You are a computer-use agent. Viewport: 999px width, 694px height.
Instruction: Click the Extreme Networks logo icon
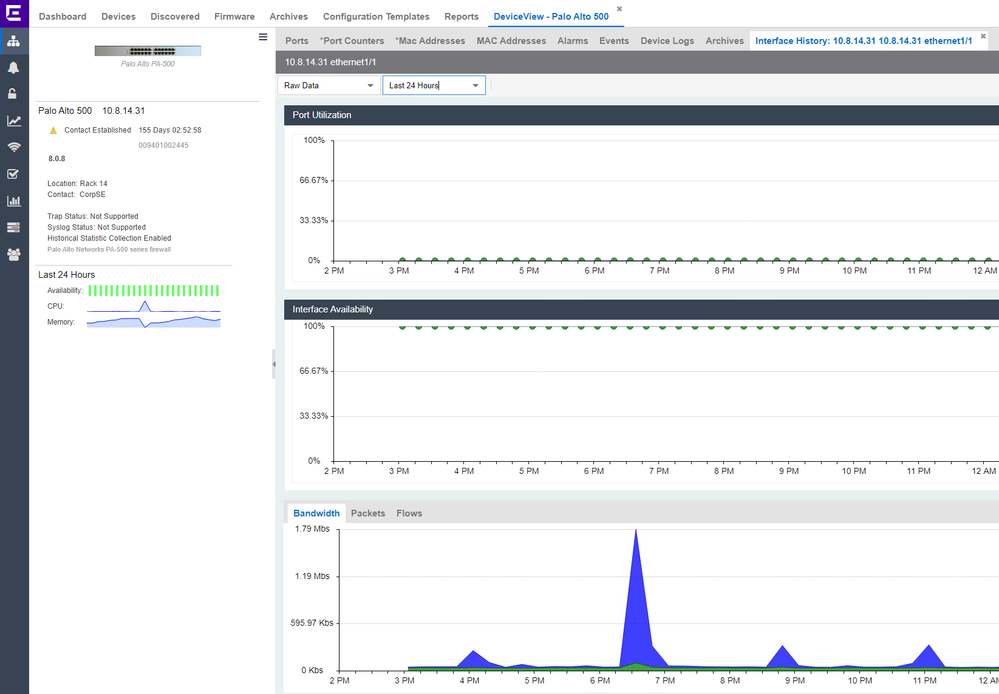pyautogui.click(x=13, y=13)
